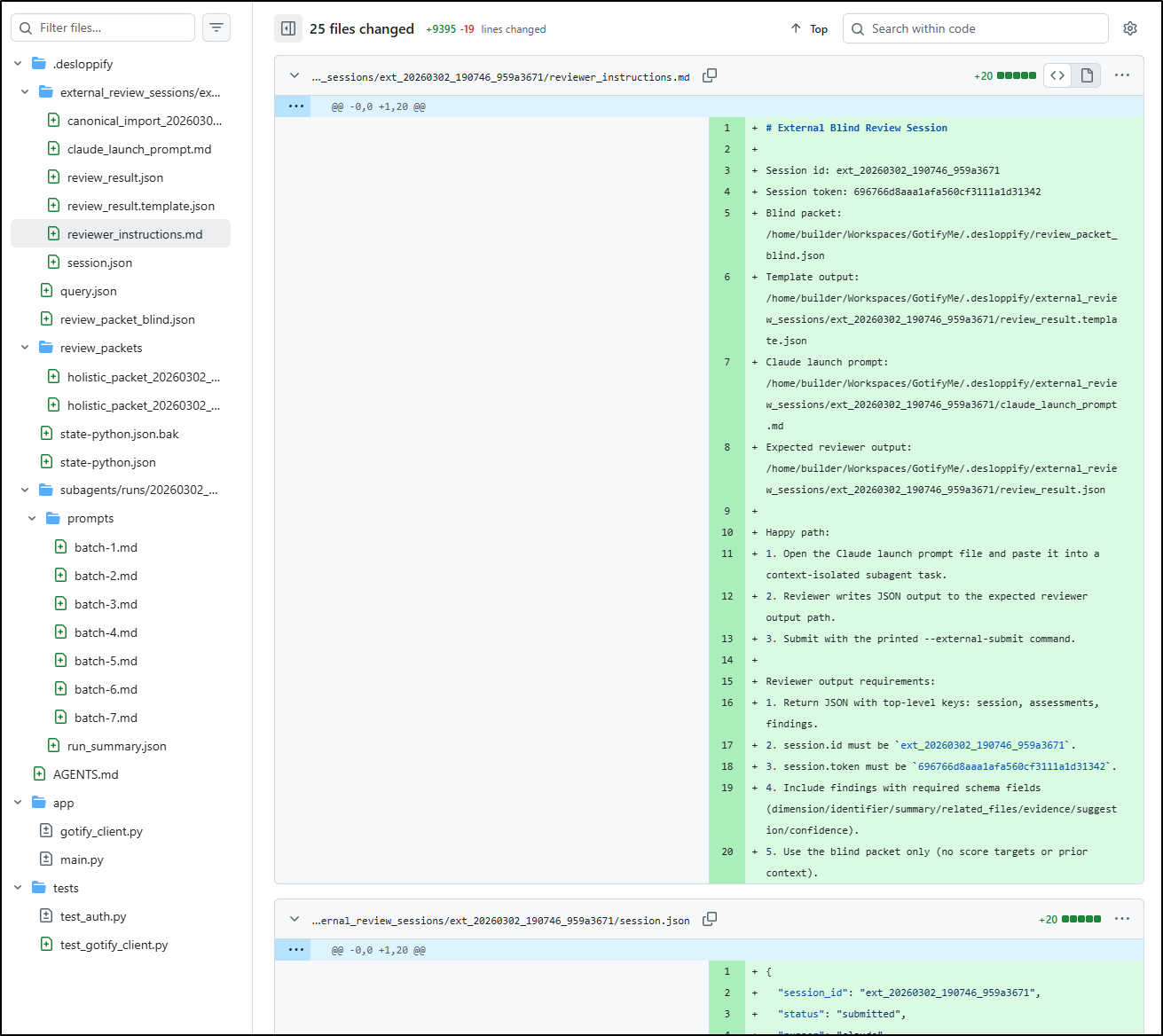Copy reviewer_instructions.md file path
This screenshot has height=1036, width=1163.
tap(710, 76)
